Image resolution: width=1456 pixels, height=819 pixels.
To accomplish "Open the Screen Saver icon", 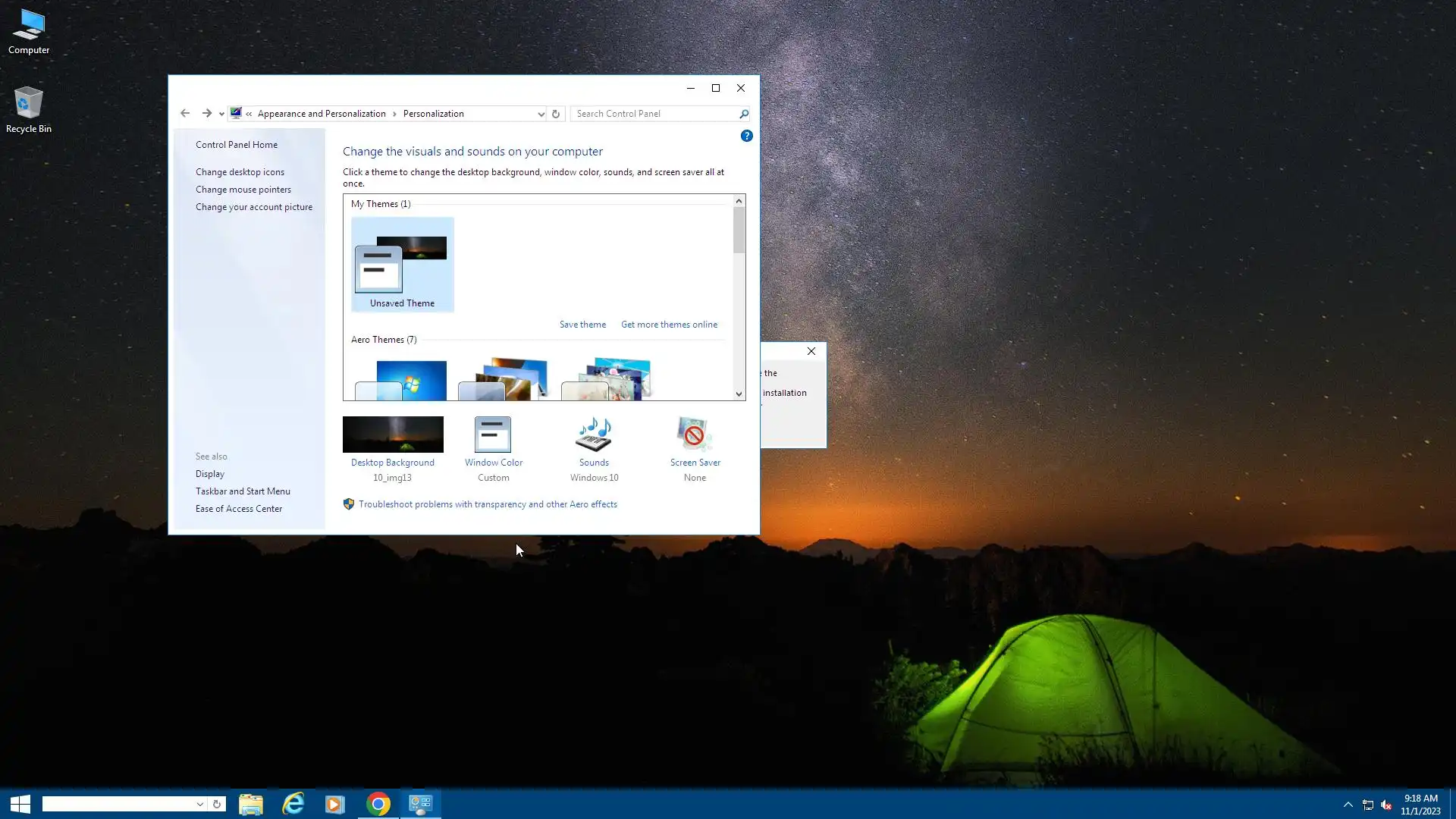I will click(694, 435).
